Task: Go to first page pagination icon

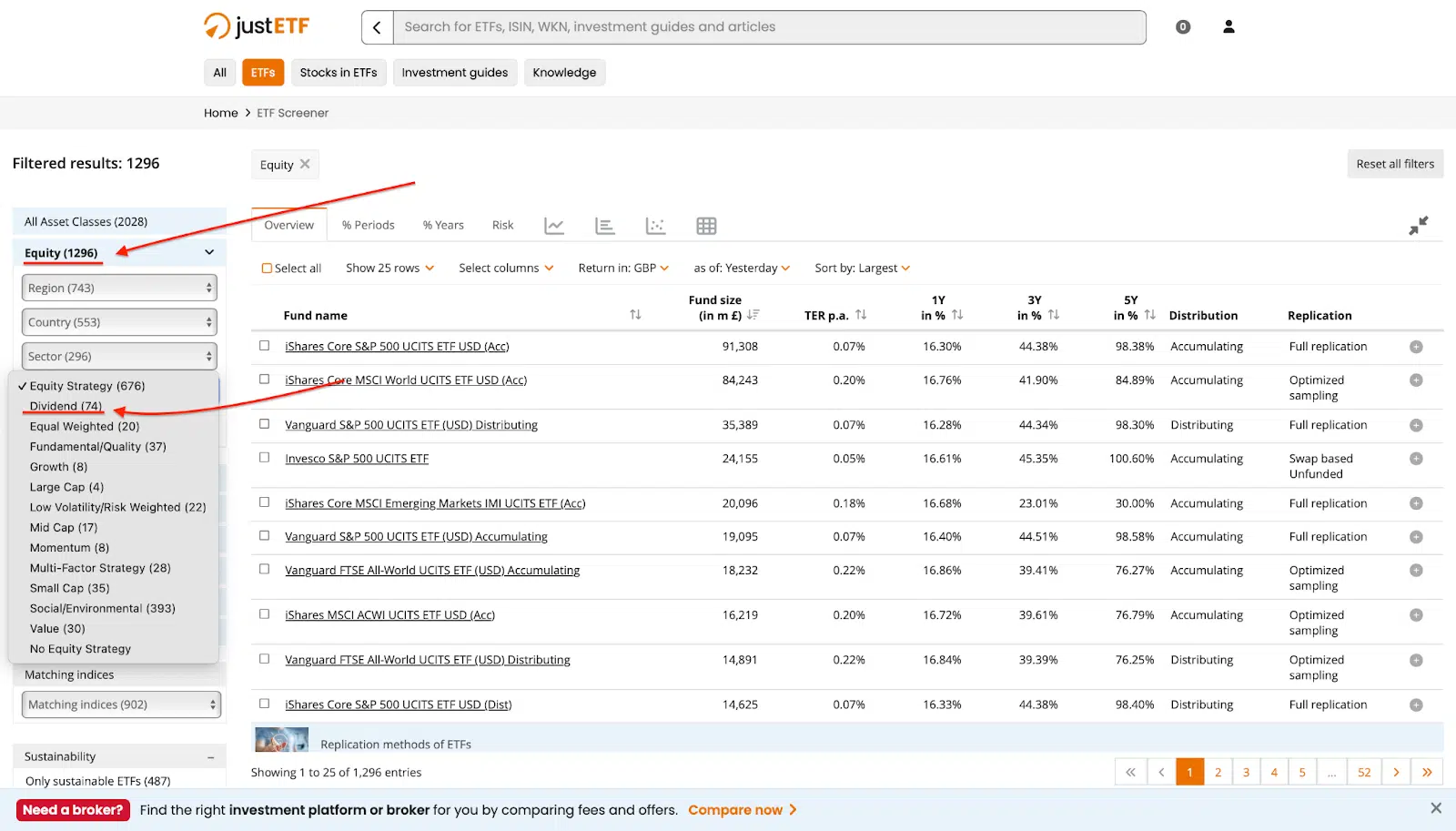Action: click(x=1130, y=772)
